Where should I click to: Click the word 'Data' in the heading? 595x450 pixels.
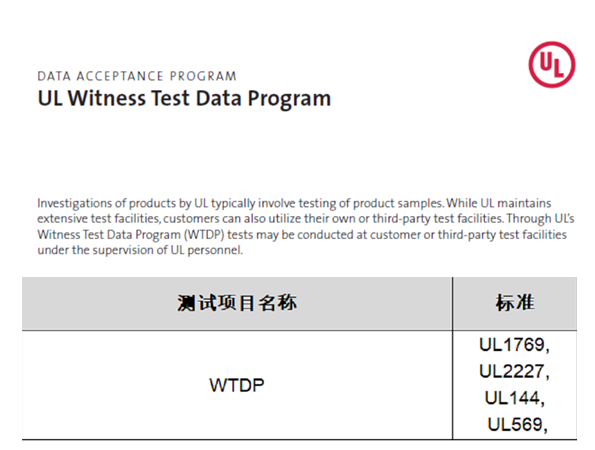pos(219,98)
